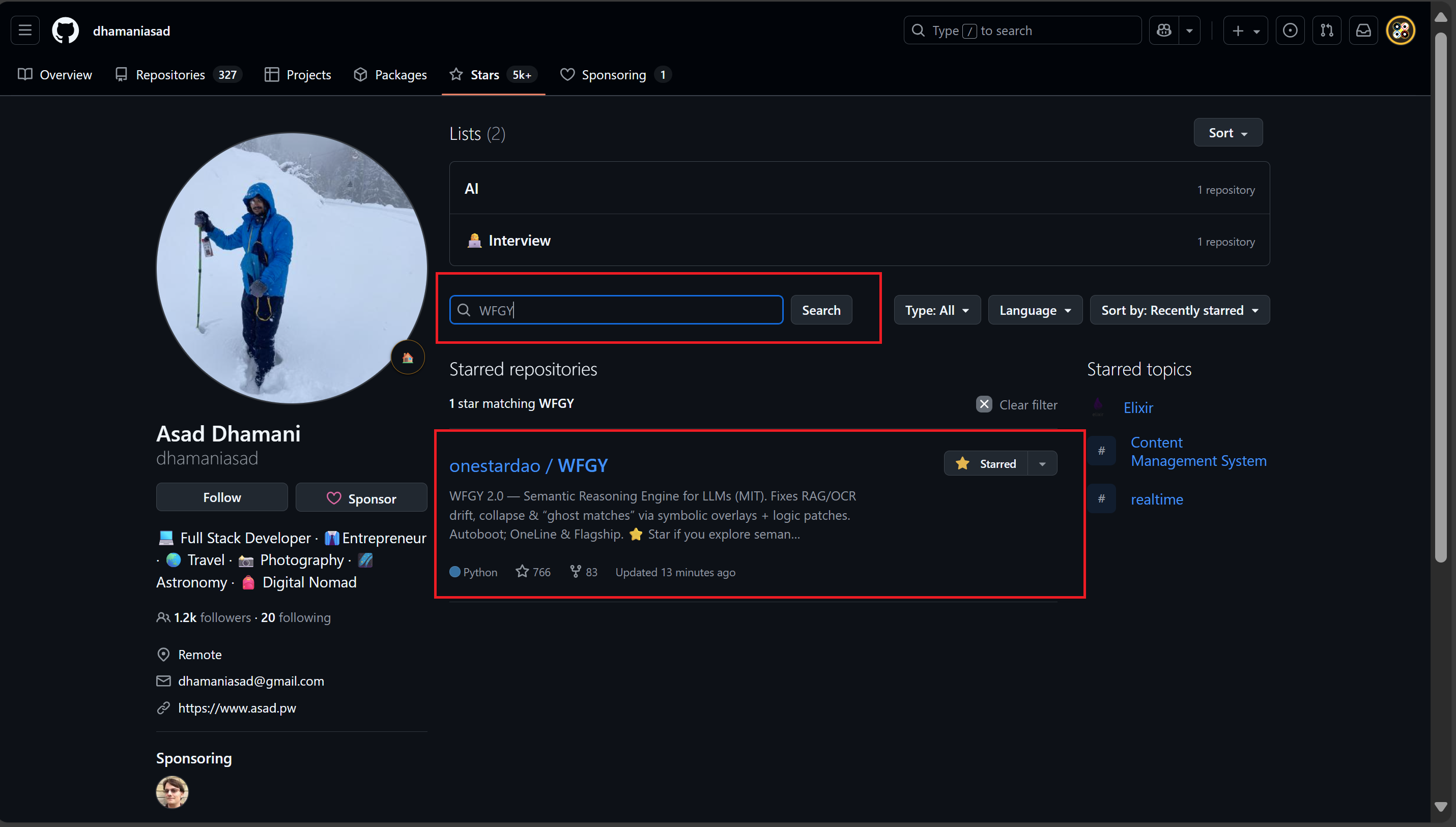Click the GitHub logo icon

pos(65,30)
